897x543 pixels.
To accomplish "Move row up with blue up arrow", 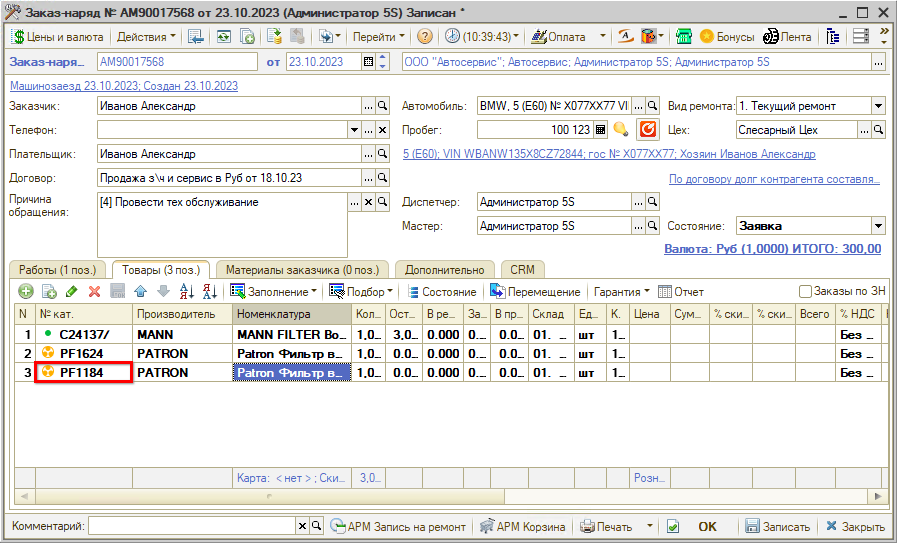I will tap(140, 291).
